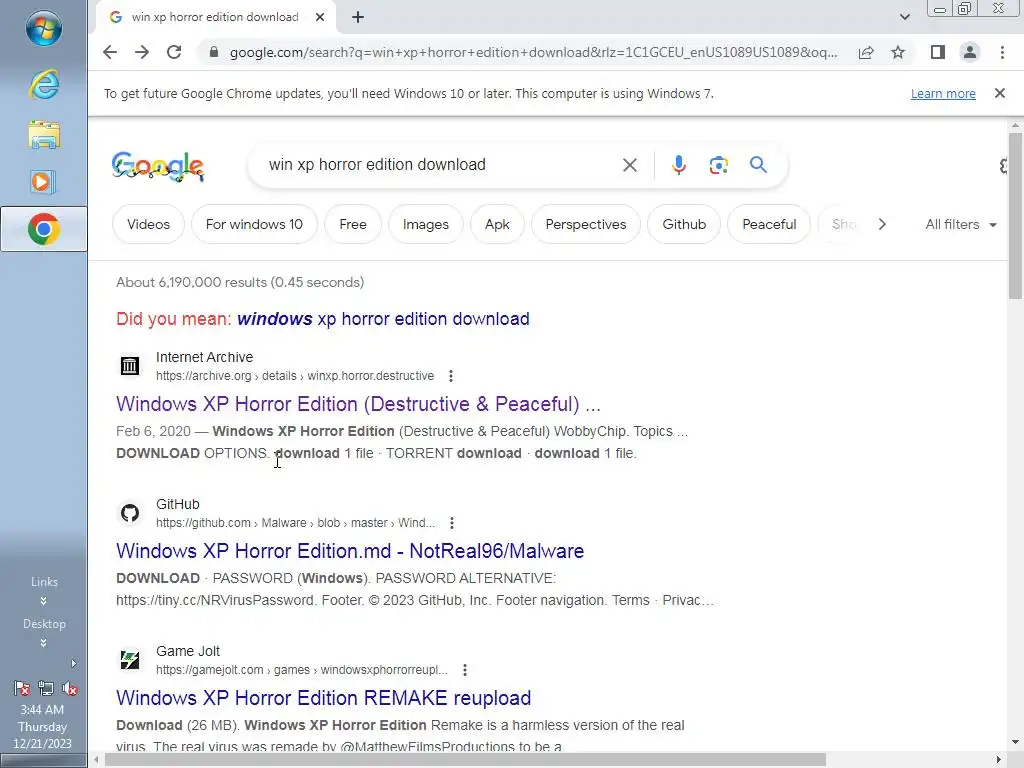1024x768 pixels.
Task: Show more filter chips with arrow
Action: pos(882,224)
